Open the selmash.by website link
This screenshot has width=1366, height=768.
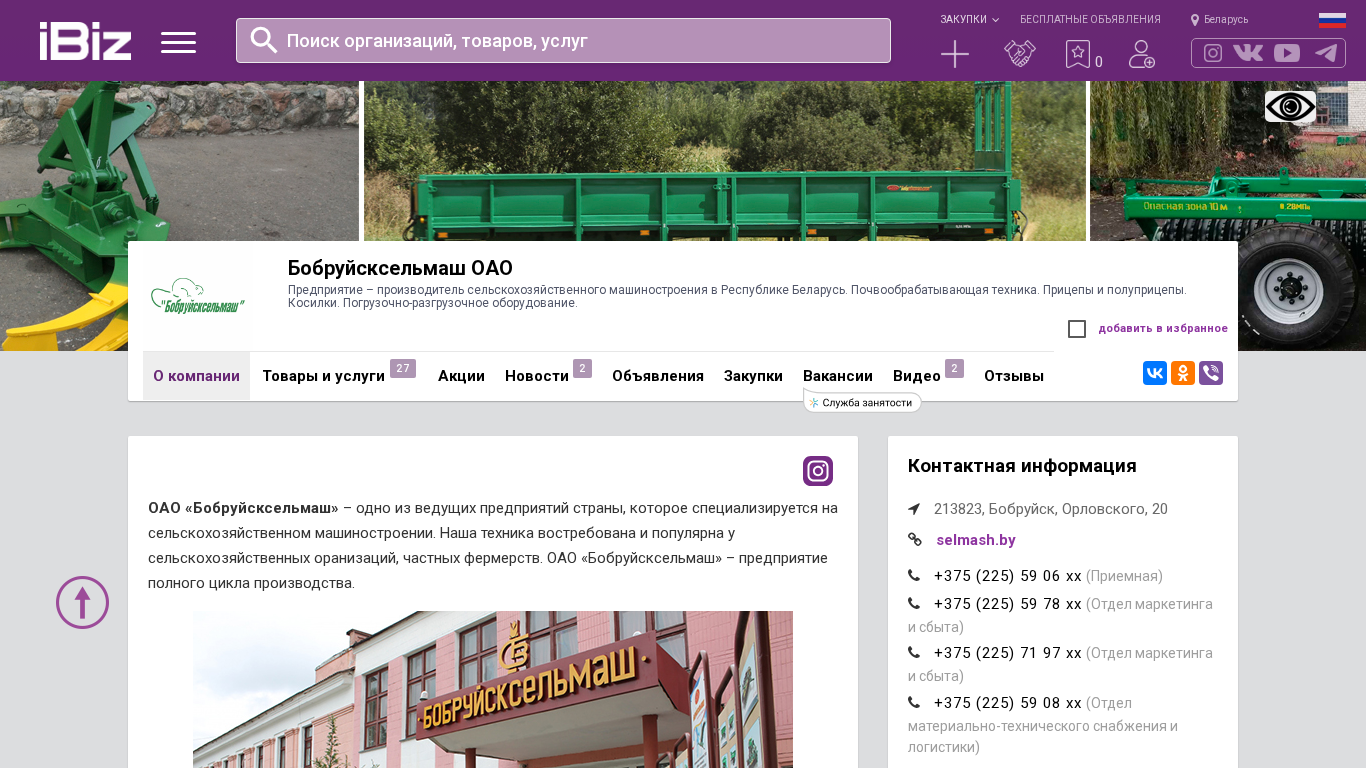click(x=976, y=540)
